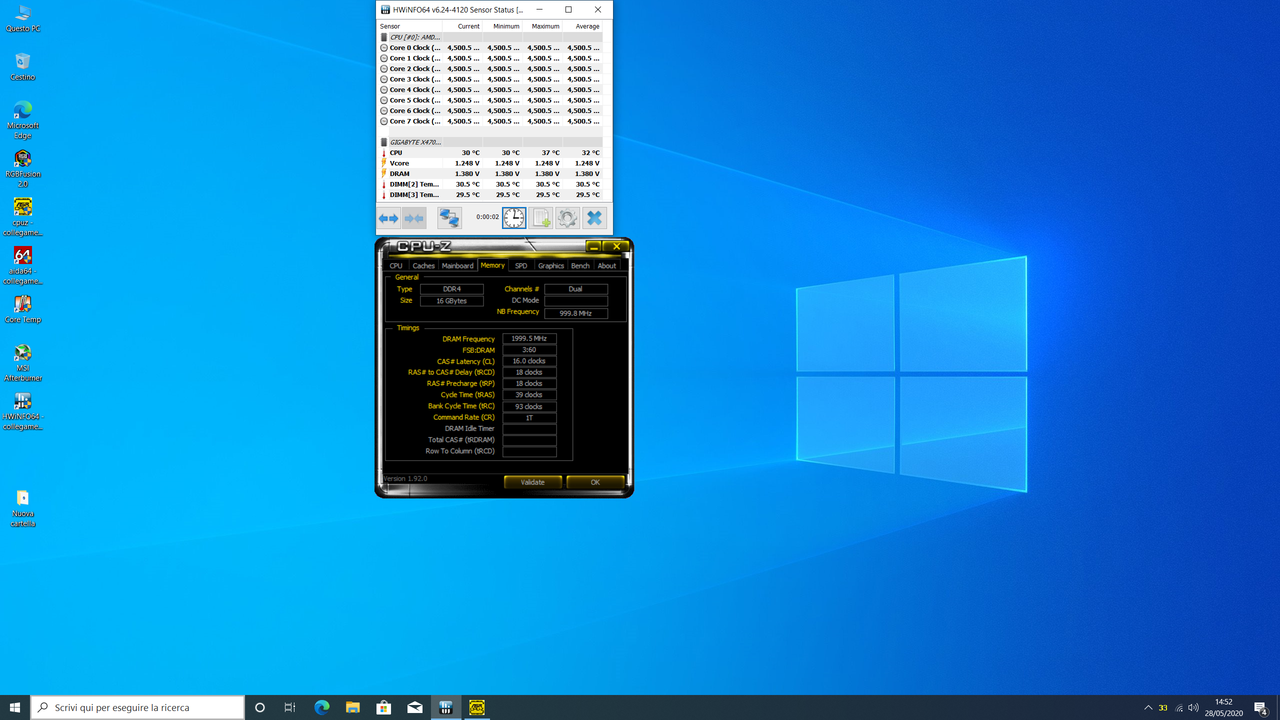Select the CPU-Z icon in the taskbar
Image resolution: width=1280 pixels, height=720 pixels.
pyautogui.click(x=477, y=708)
